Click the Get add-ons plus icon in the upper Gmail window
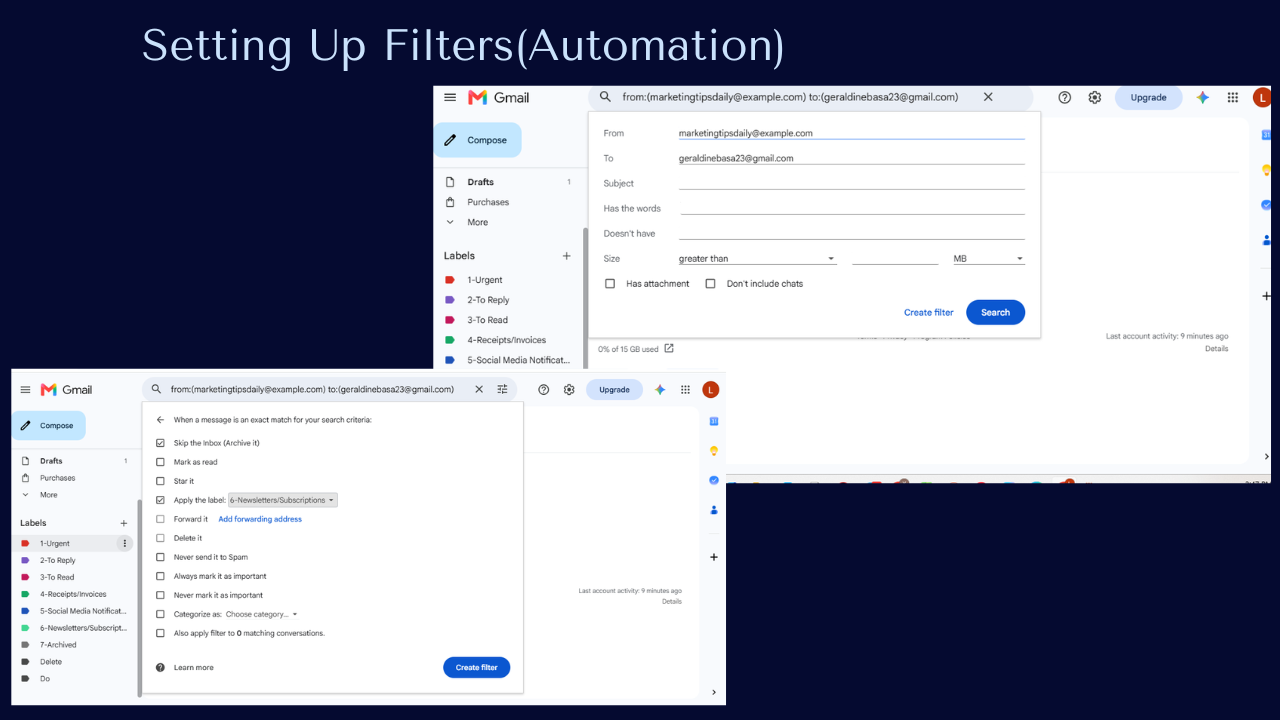1280x720 pixels. point(1266,296)
